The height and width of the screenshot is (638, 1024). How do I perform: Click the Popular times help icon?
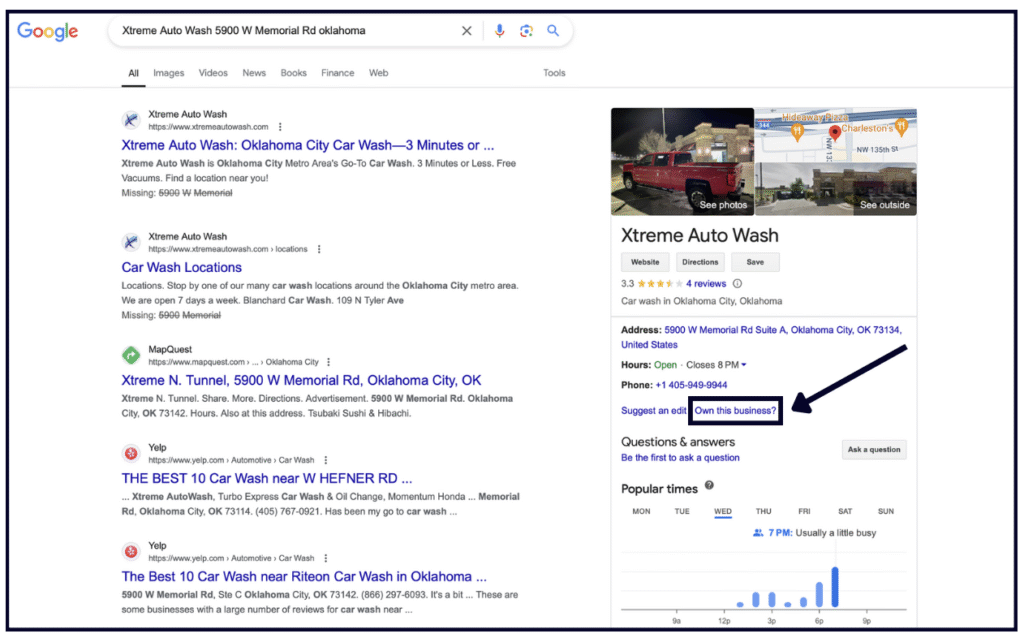tap(709, 486)
